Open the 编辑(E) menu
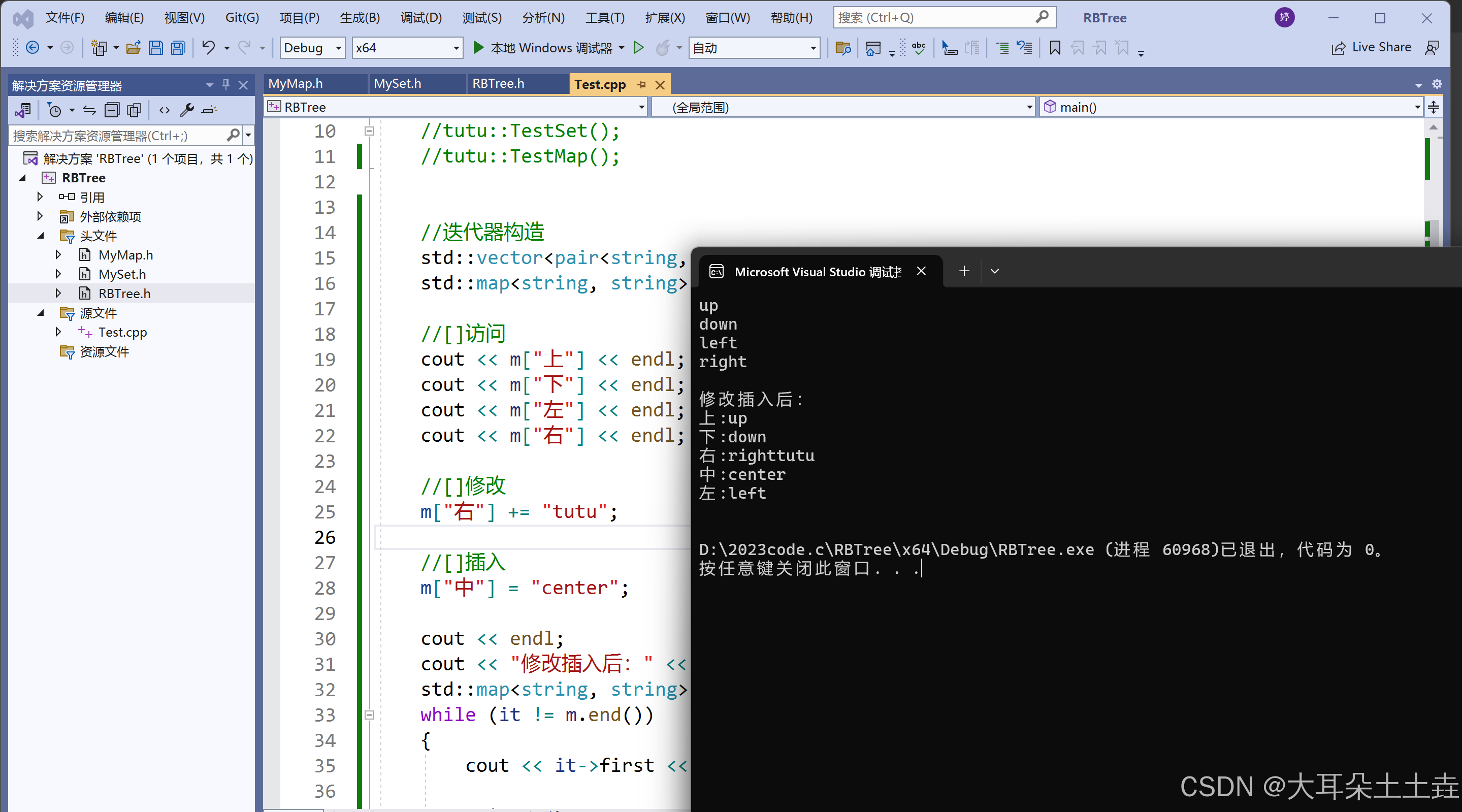Viewport: 1462px width, 812px height. click(124, 18)
